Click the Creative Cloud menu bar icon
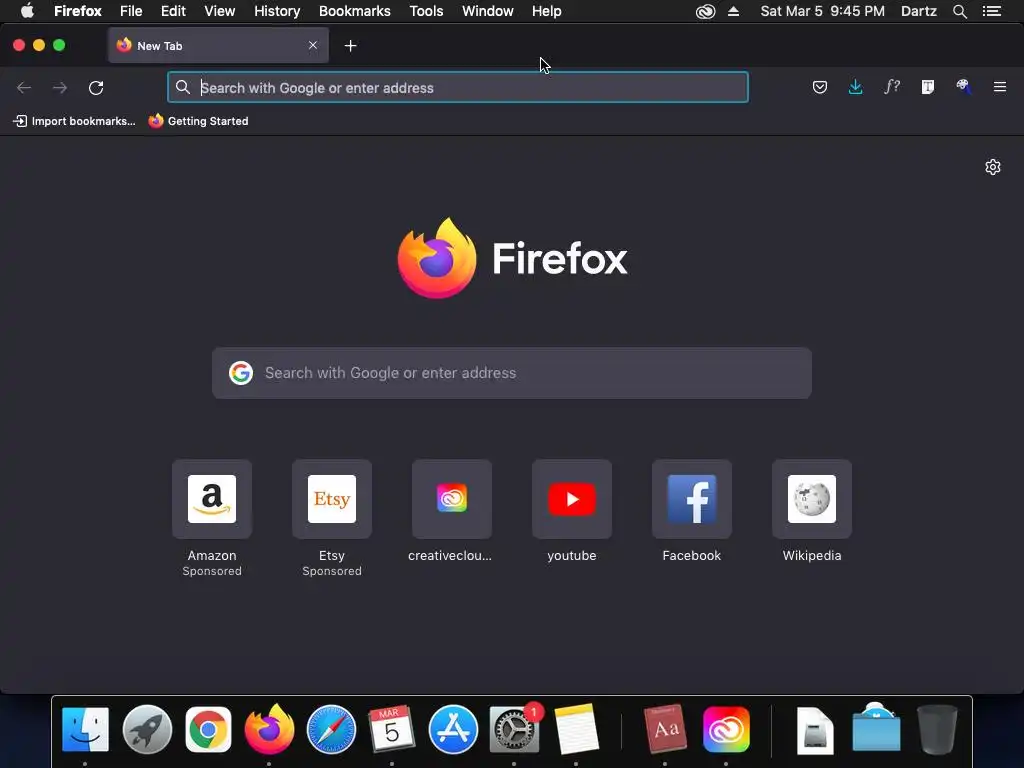This screenshot has width=1024, height=768. (705, 11)
